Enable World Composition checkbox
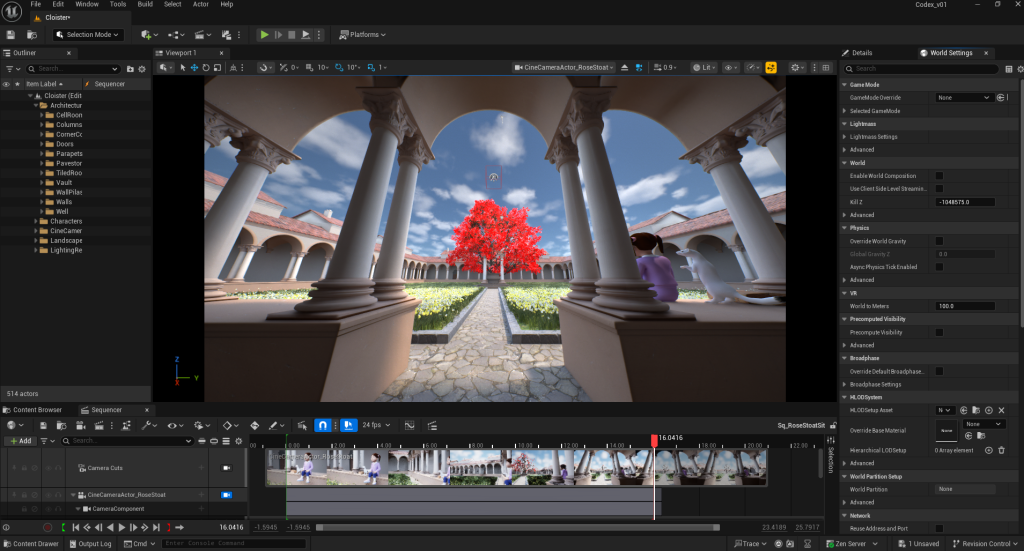This screenshot has height=551, width=1024. (939, 176)
